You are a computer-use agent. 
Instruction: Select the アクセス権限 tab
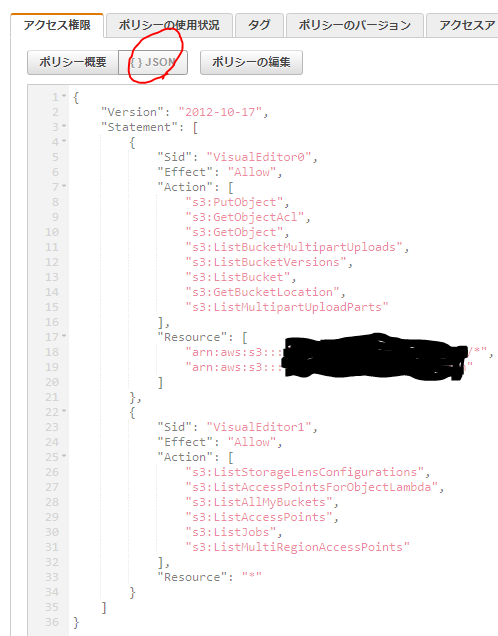click(x=57, y=25)
